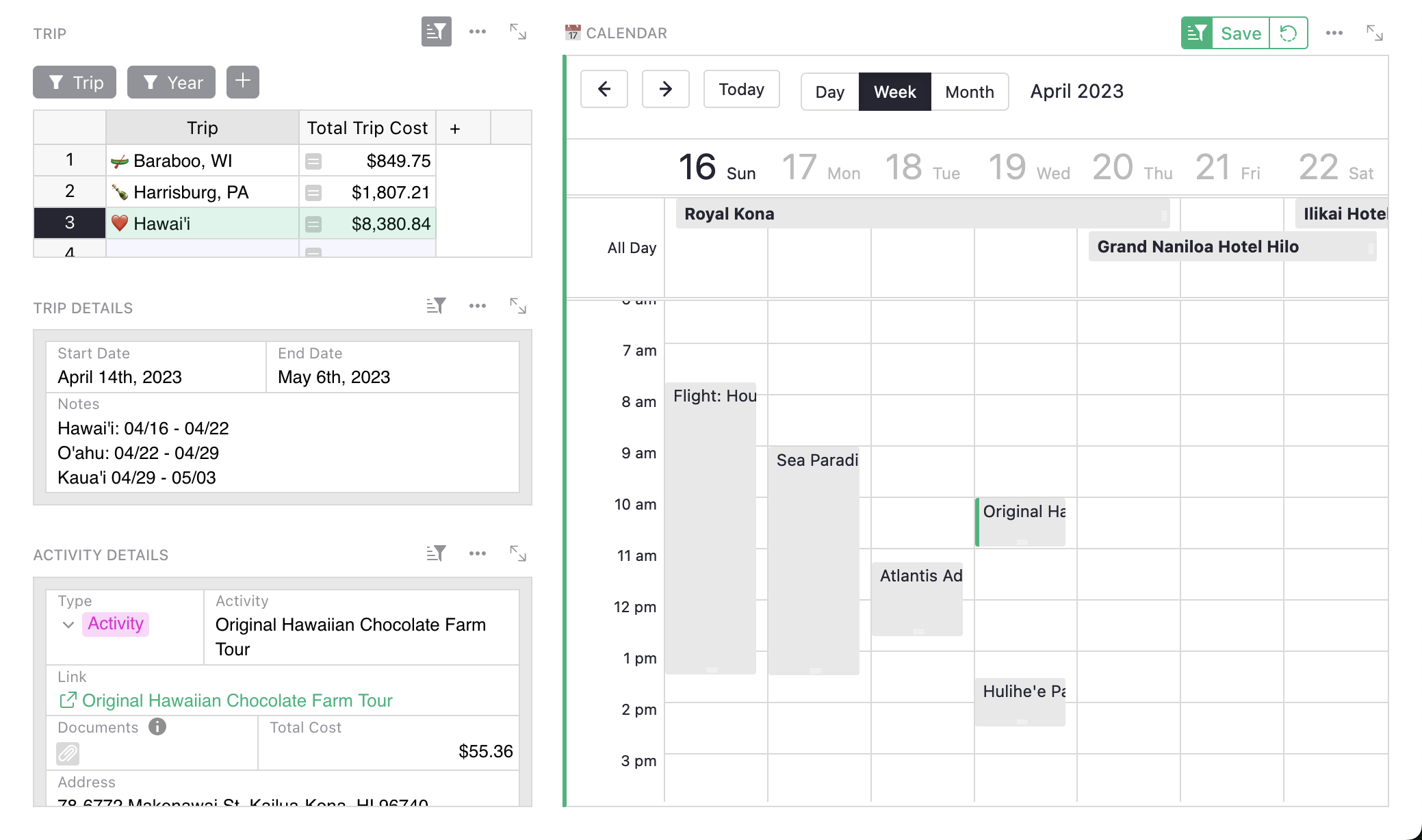
Task: Click the filter icon in TRIP panel
Action: (x=437, y=33)
